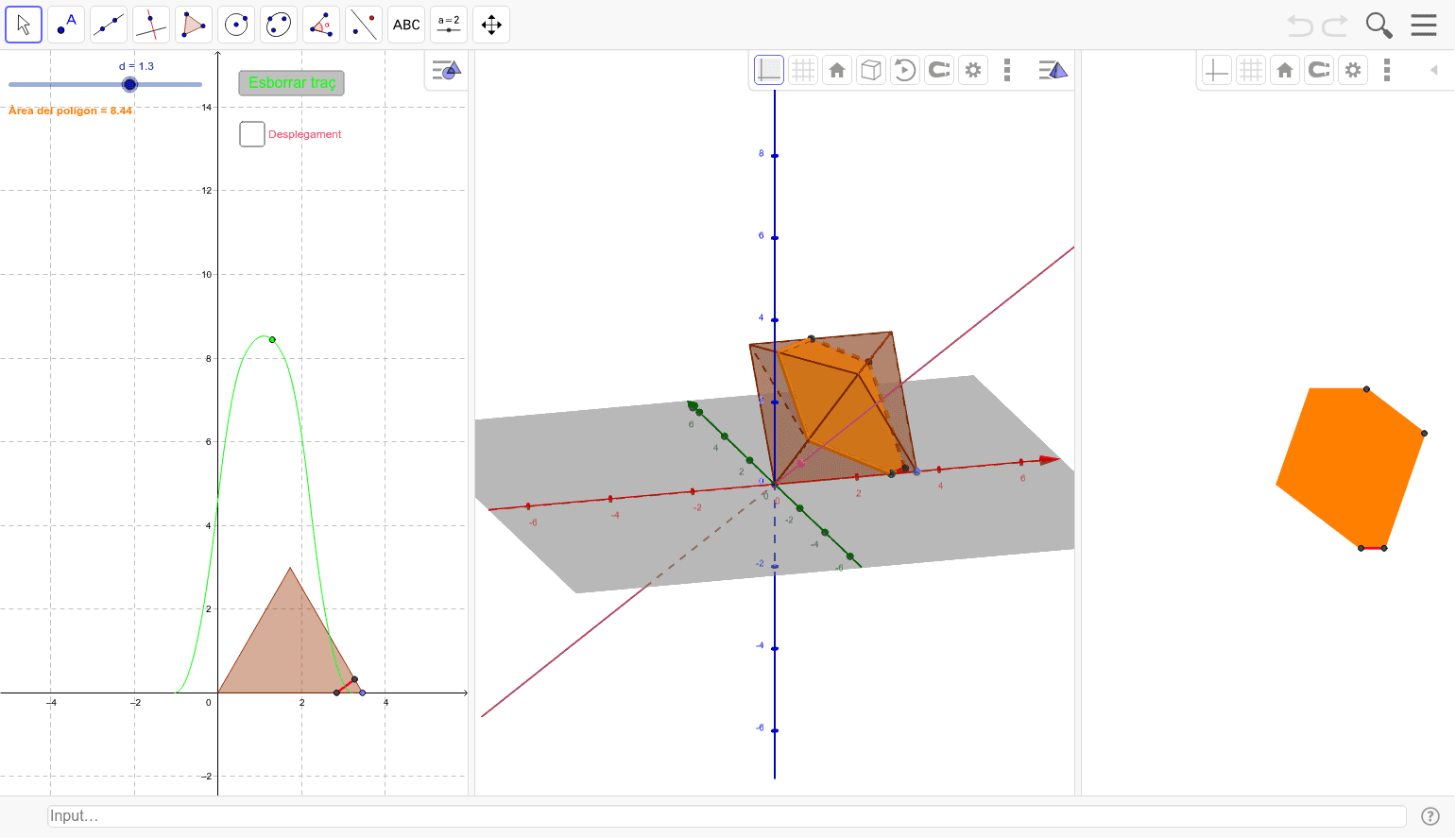Select the Perpendicular Line tool
Viewport: 1456px width, 838px height.
(x=151, y=25)
